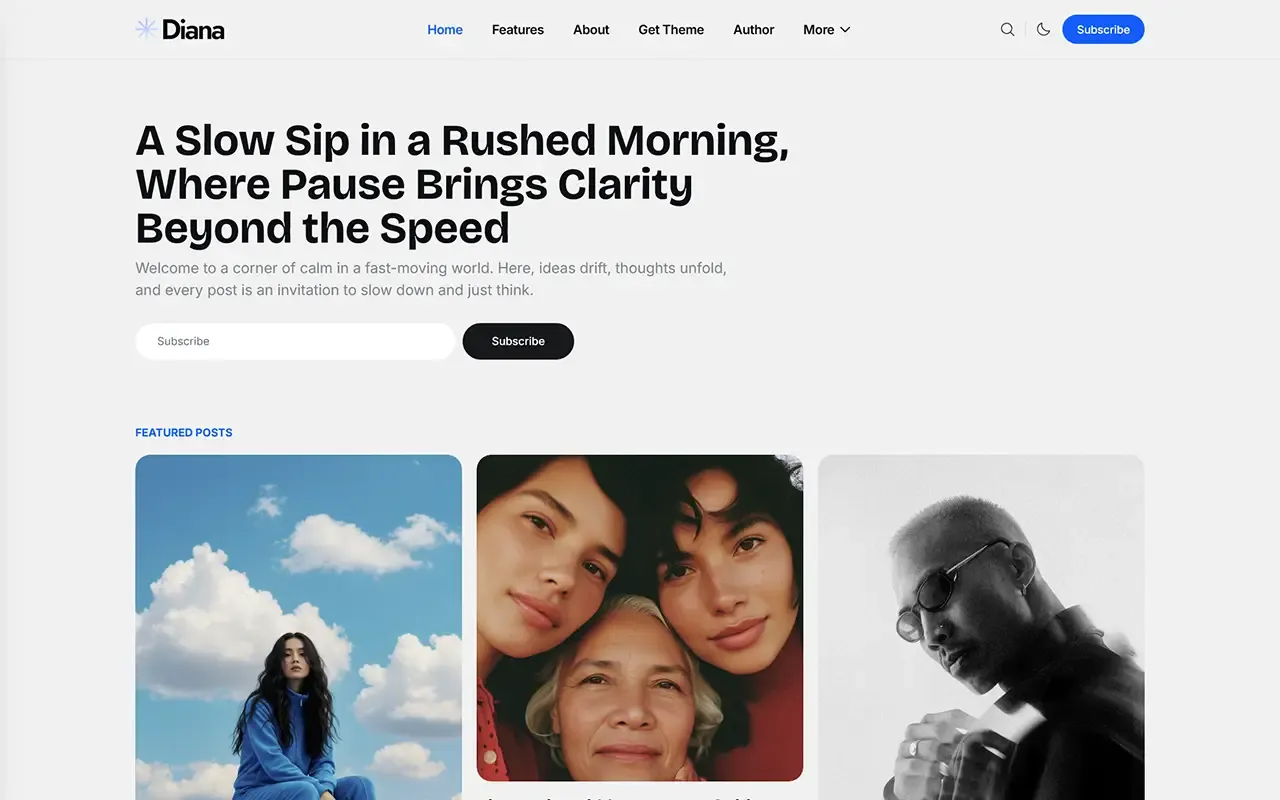This screenshot has height=800, width=1280.
Task: Go to the Features page
Action: (x=518, y=30)
